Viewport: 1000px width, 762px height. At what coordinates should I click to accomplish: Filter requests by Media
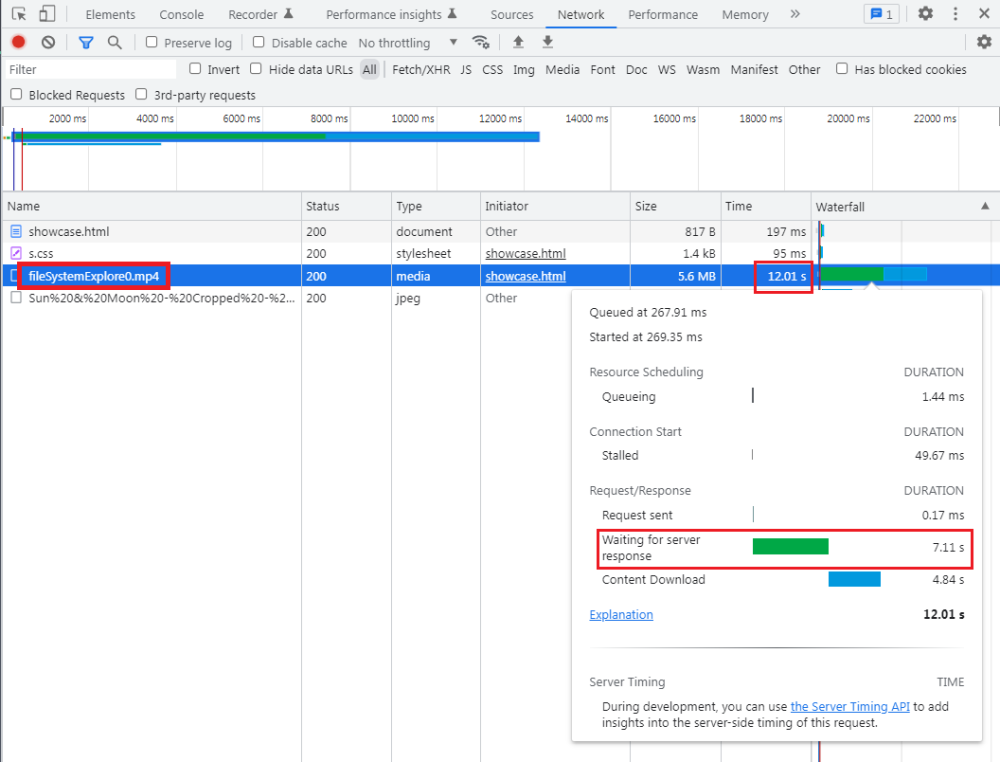(x=562, y=70)
